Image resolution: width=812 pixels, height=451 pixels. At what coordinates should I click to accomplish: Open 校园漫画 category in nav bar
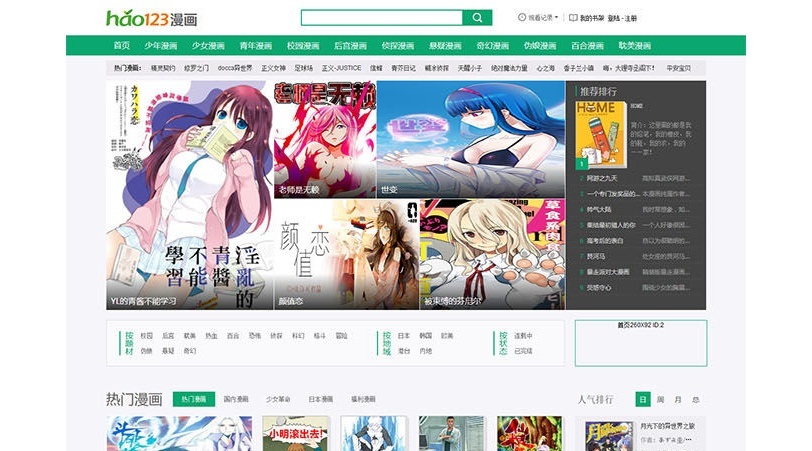pyautogui.click(x=303, y=46)
